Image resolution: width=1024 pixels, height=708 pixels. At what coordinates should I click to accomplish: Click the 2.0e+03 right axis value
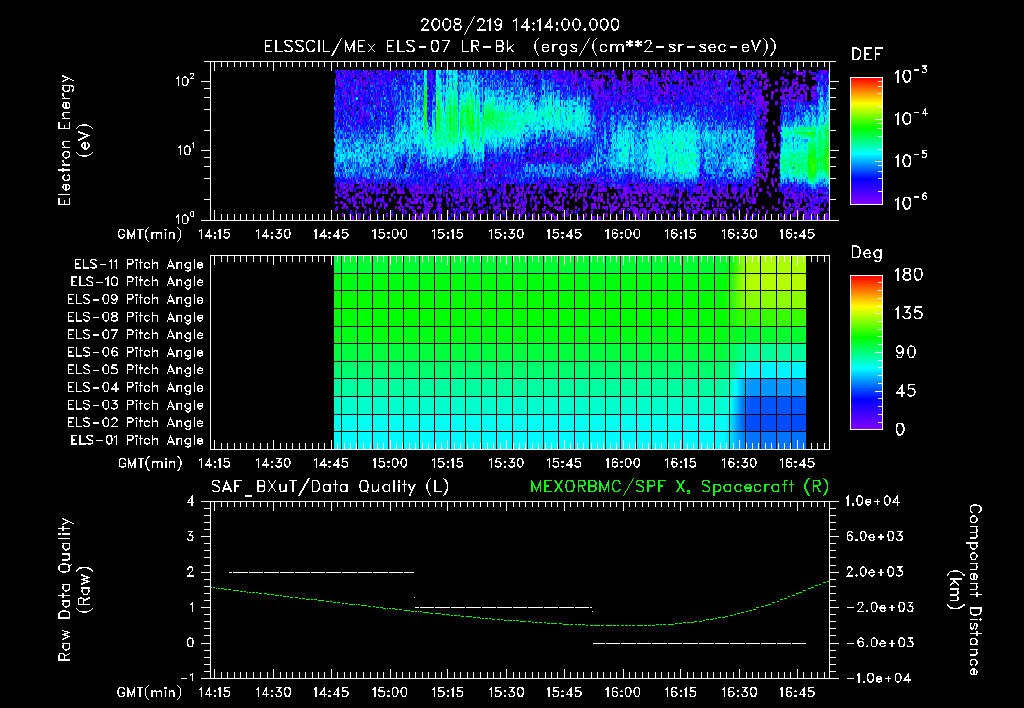click(875, 572)
